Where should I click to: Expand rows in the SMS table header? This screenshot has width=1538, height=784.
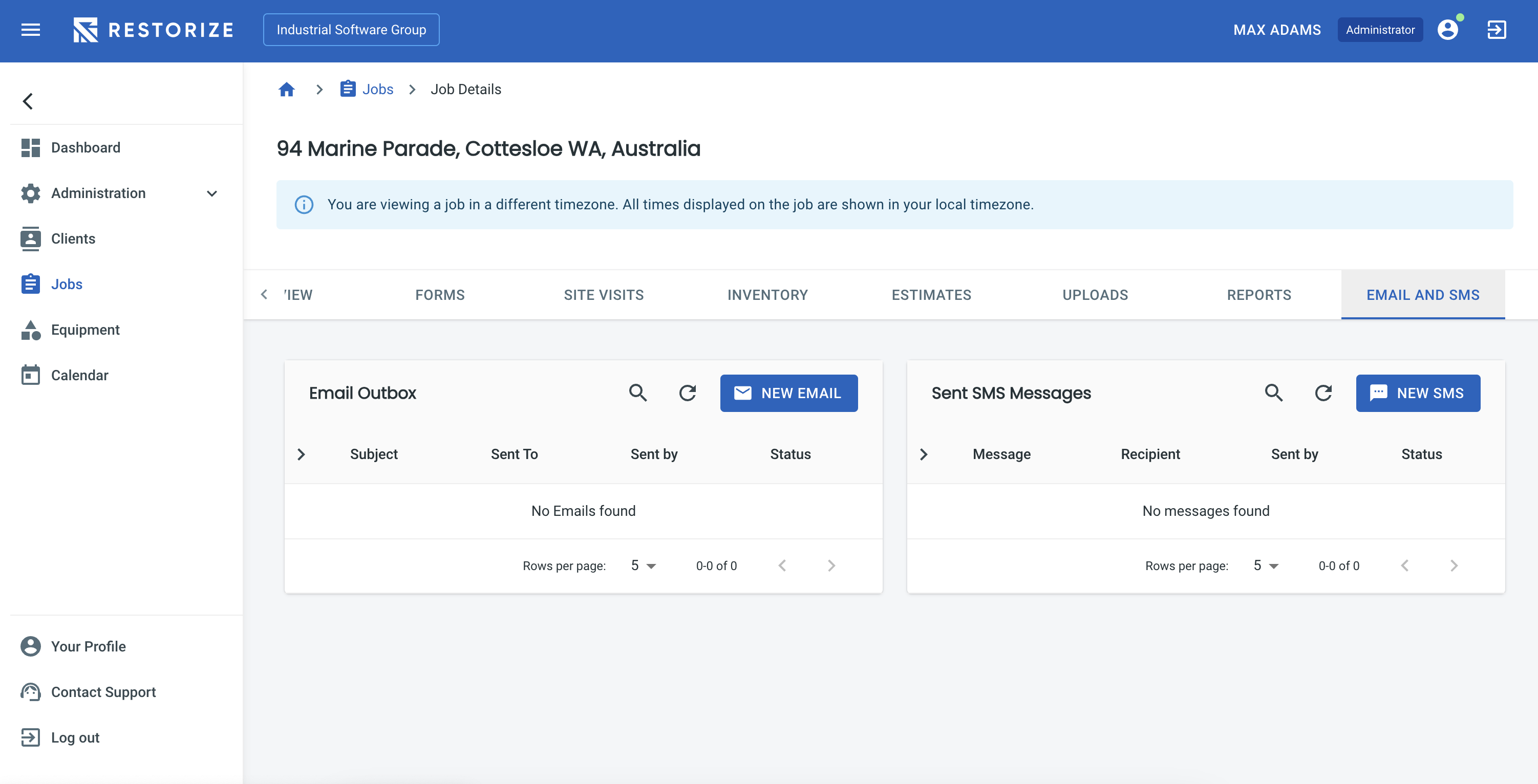click(x=924, y=454)
